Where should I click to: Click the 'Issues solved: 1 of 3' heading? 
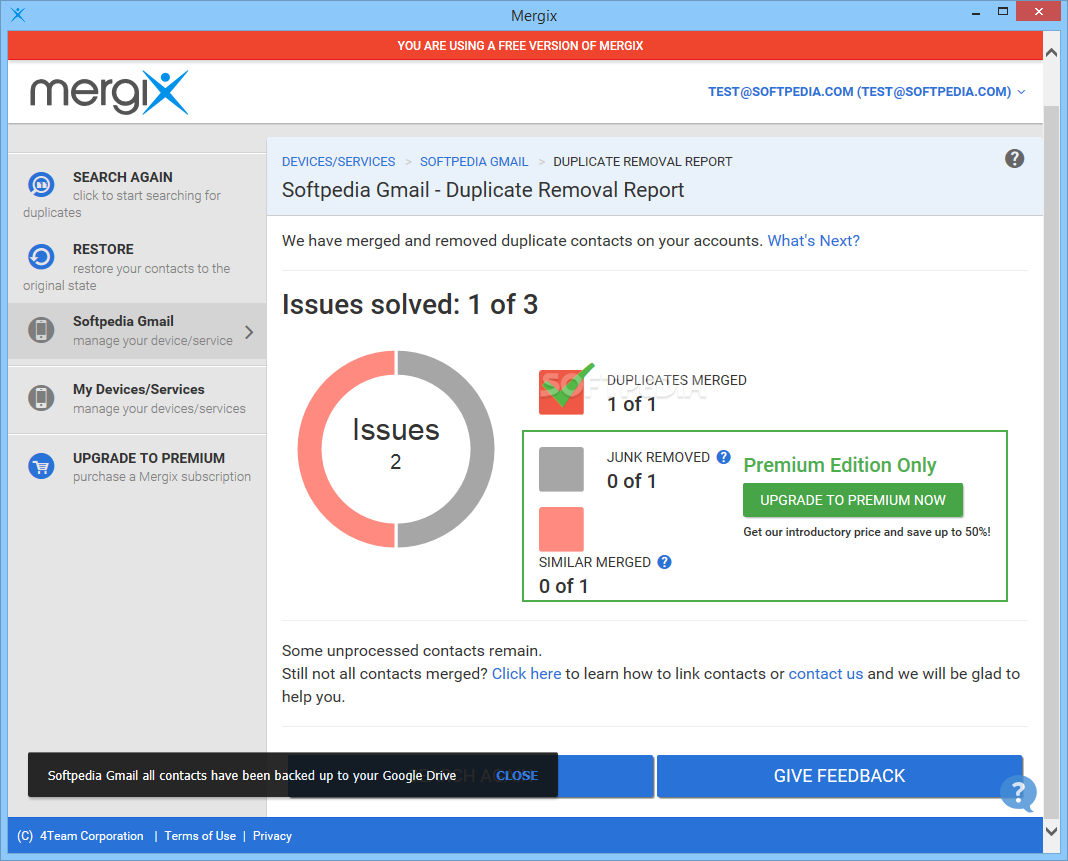pyautogui.click(x=410, y=304)
